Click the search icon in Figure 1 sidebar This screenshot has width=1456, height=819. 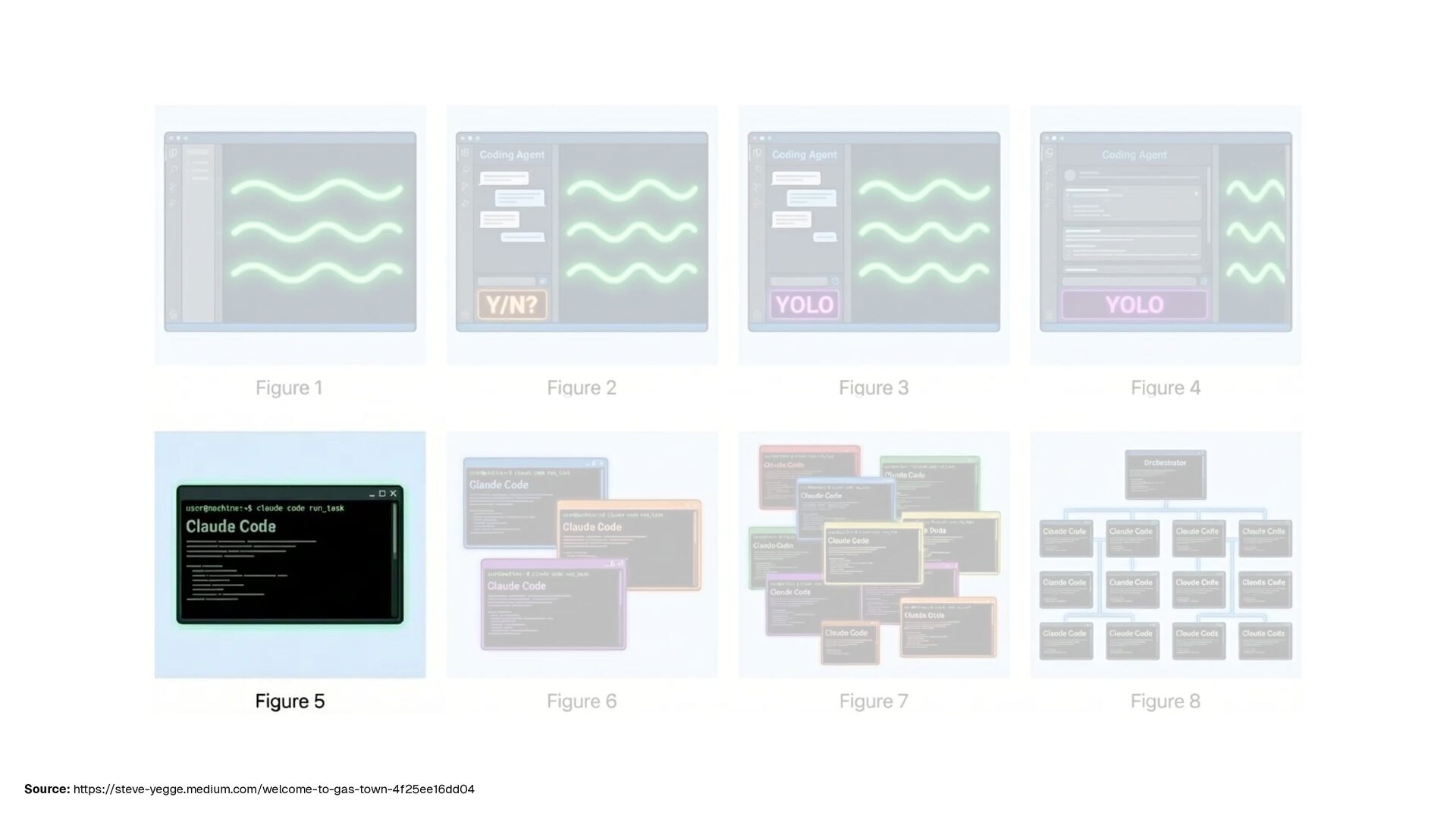tap(174, 170)
